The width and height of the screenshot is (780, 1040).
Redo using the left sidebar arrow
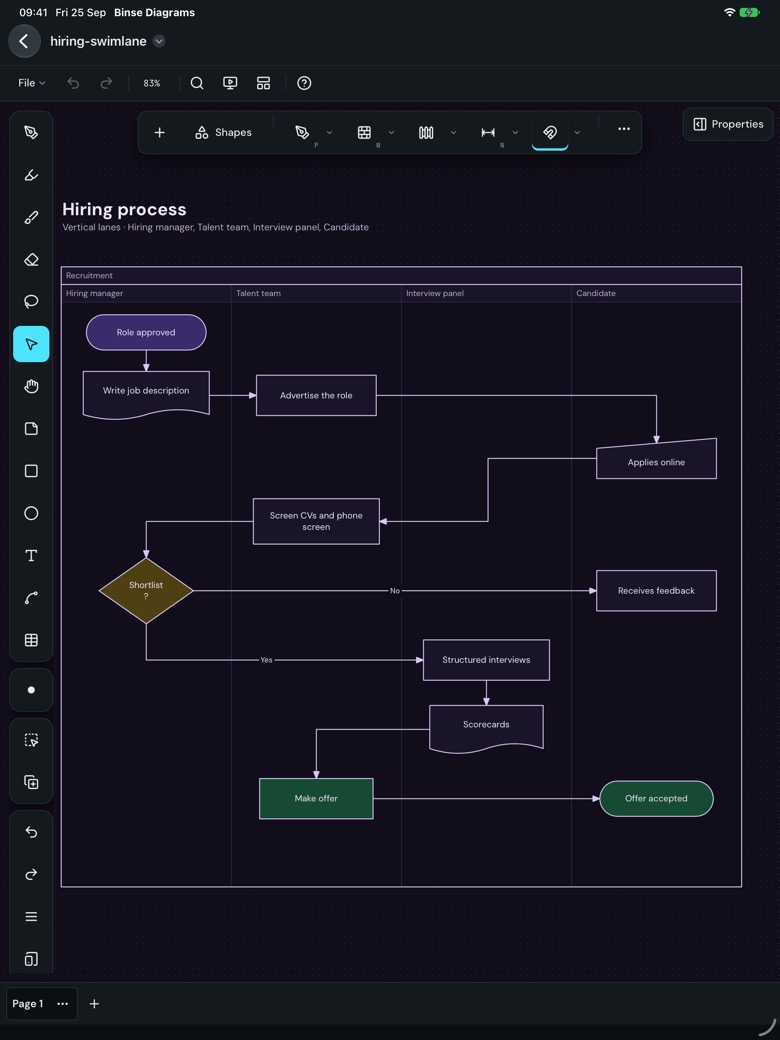pos(31,874)
